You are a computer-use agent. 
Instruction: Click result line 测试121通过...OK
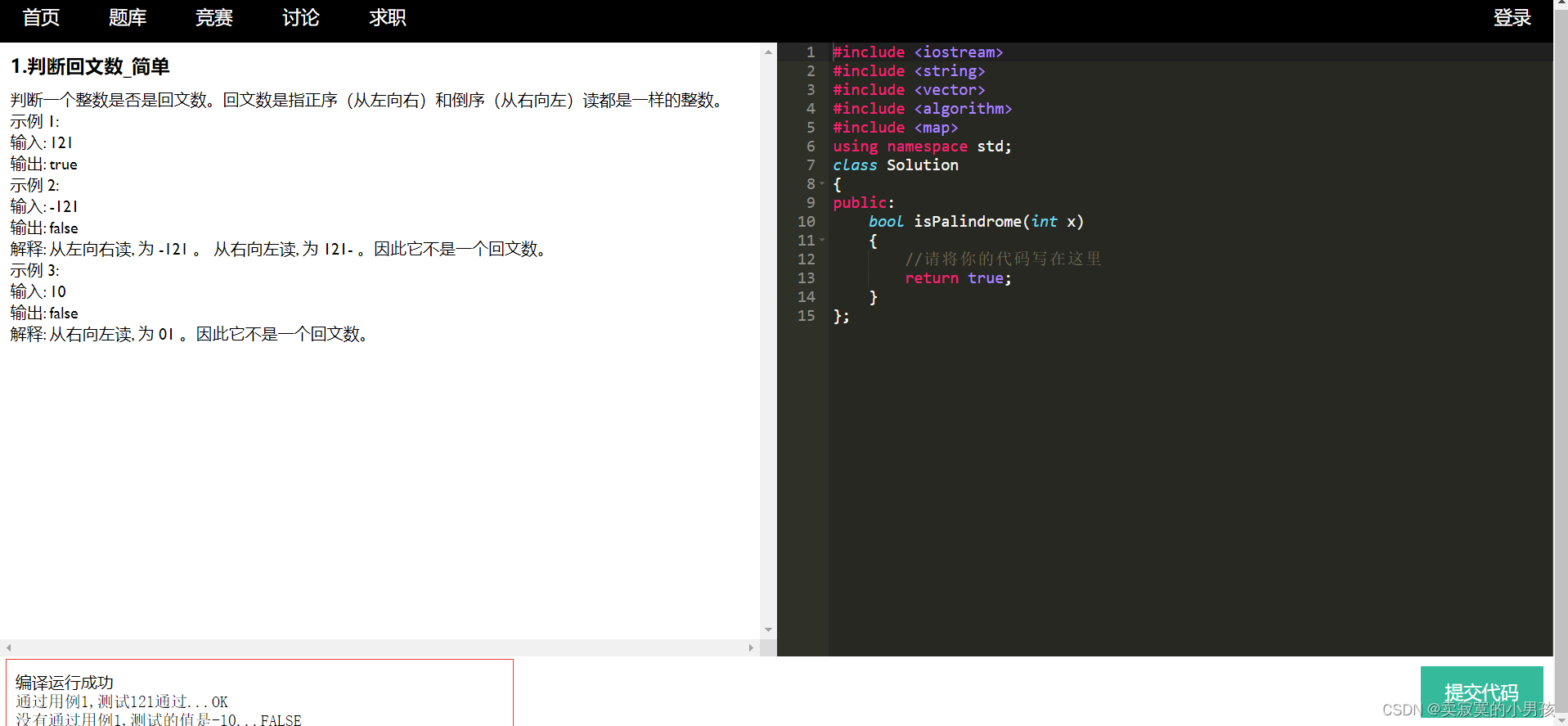[122, 701]
